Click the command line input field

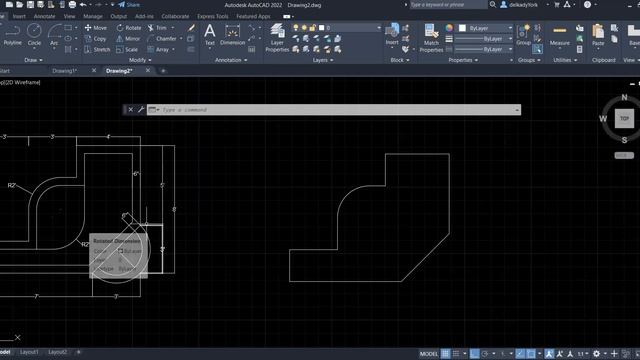[334, 109]
